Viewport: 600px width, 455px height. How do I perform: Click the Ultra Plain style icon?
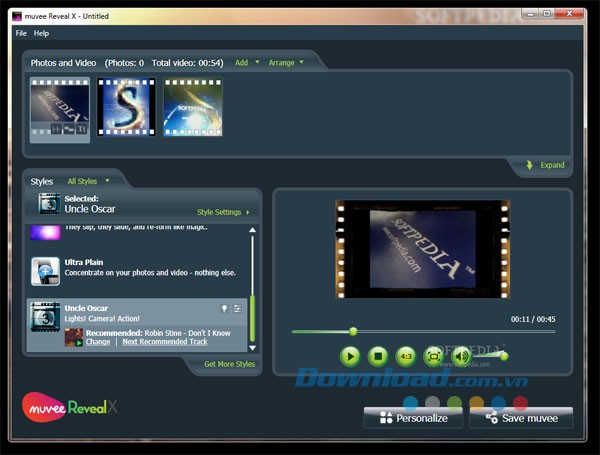(45, 270)
